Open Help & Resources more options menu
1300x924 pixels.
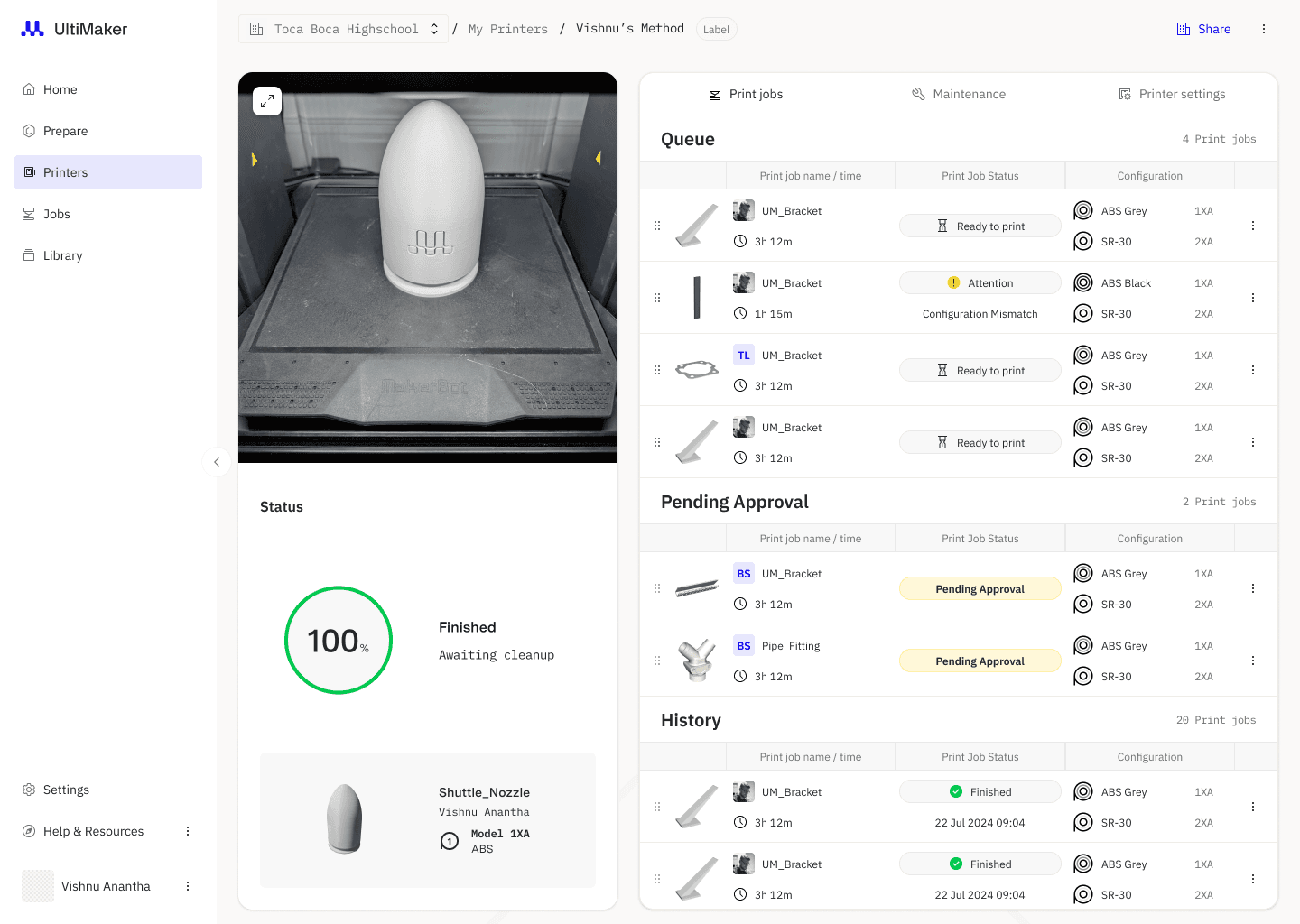pyautogui.click(x=188, y=831)
